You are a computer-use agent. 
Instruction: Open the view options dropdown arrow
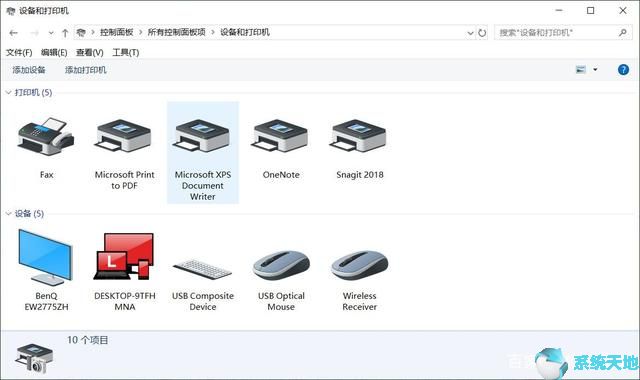[x=595, y=70]
